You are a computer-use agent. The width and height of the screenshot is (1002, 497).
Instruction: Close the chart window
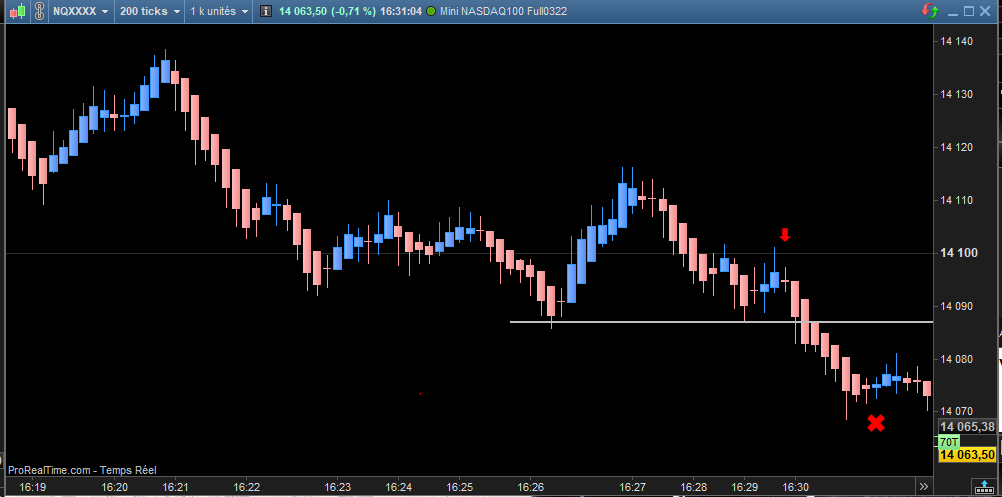(x=986, y=11)
